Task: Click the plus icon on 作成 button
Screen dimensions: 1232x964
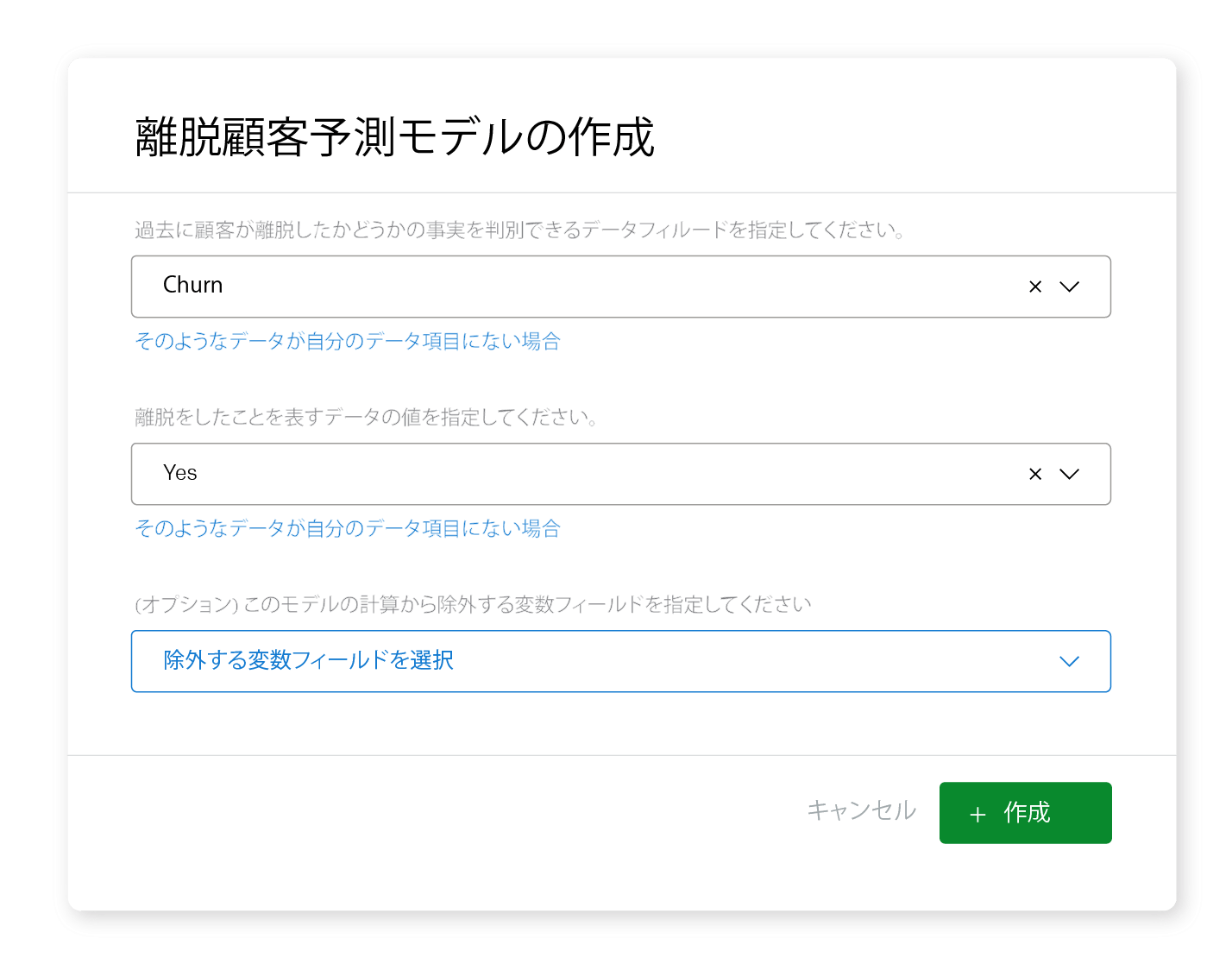Action: 977,815
